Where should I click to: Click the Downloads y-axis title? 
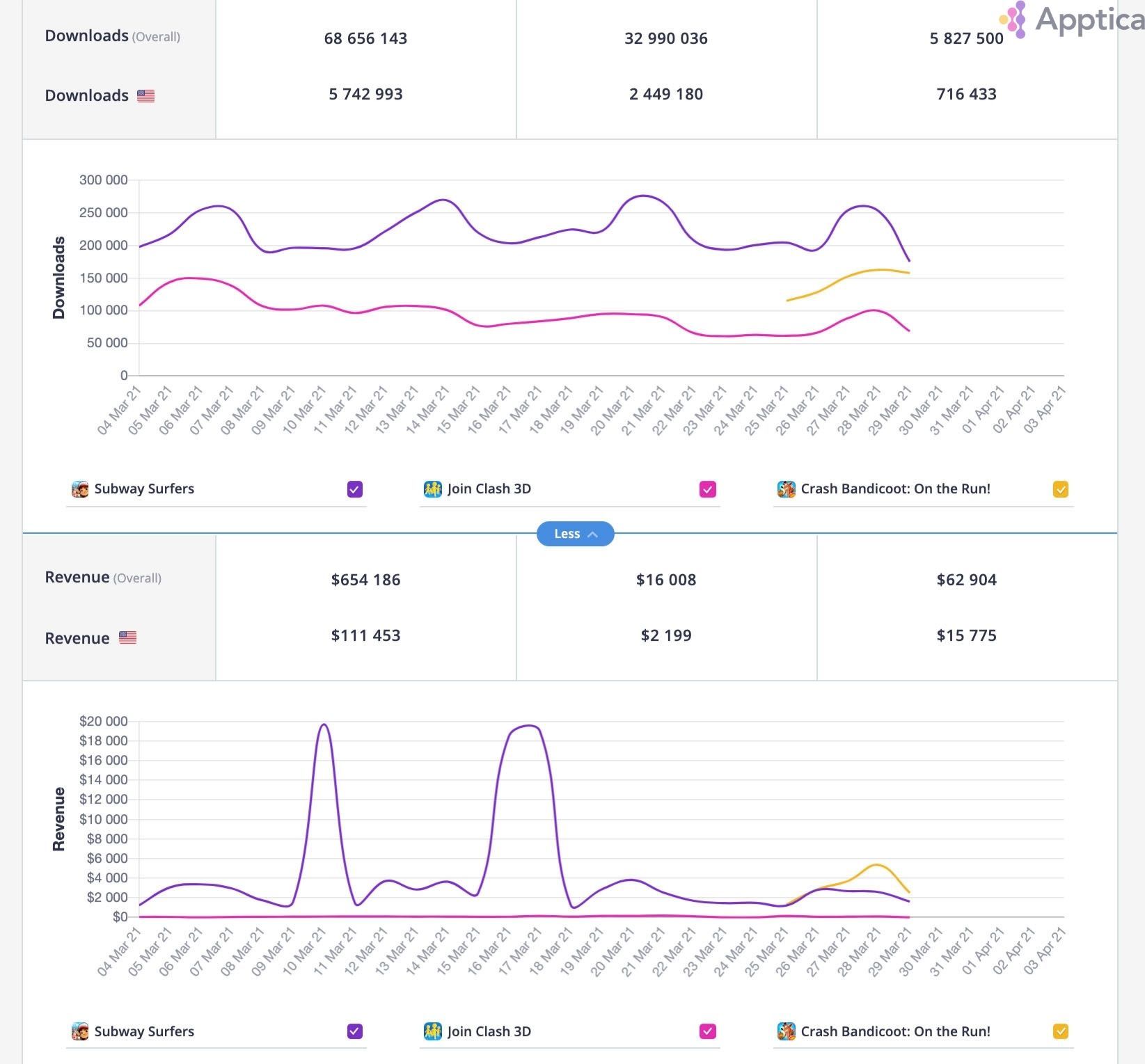click(x=58, y=278)
